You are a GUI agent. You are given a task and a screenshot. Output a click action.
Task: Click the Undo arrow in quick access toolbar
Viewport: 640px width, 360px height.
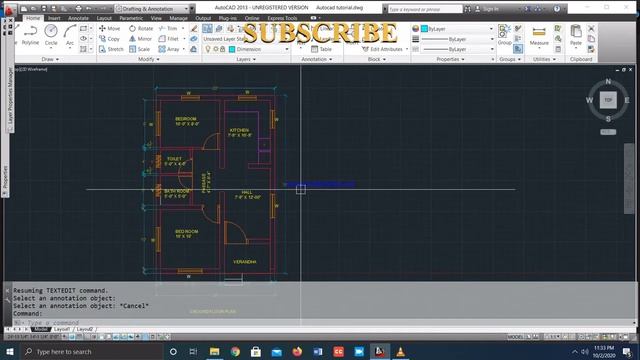pyautogui.click(x=88, y=9)
